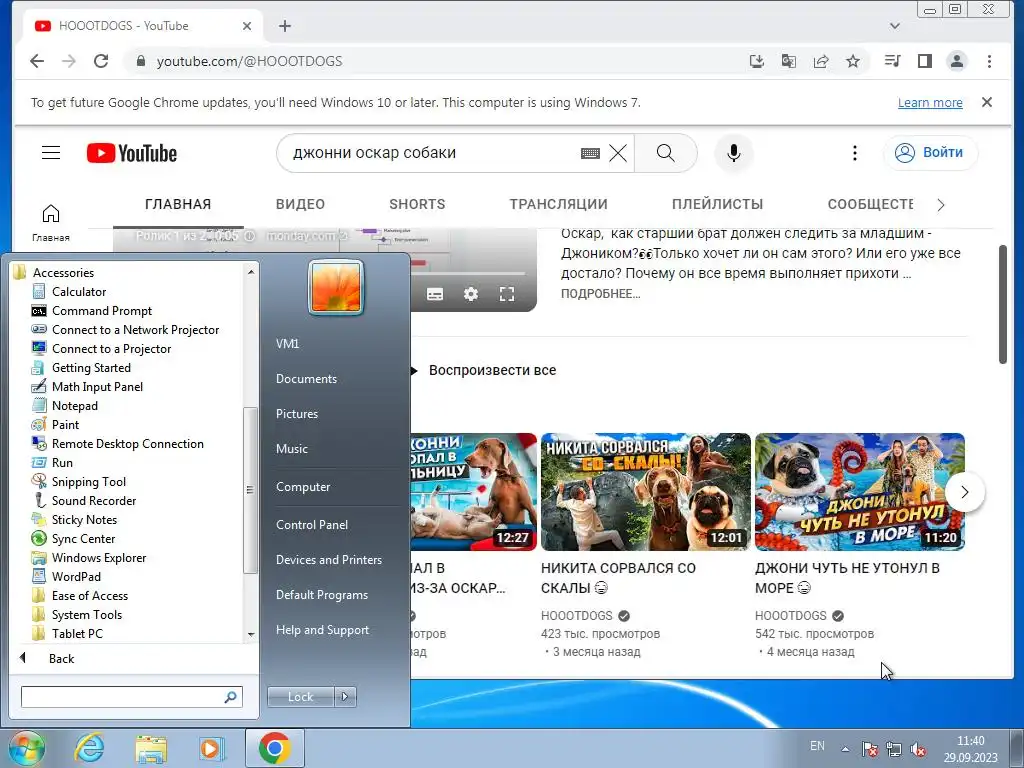Switch to the ВИДЕО tab
This screenshot has width=1024, height=768.
click(x=300, y=204)
